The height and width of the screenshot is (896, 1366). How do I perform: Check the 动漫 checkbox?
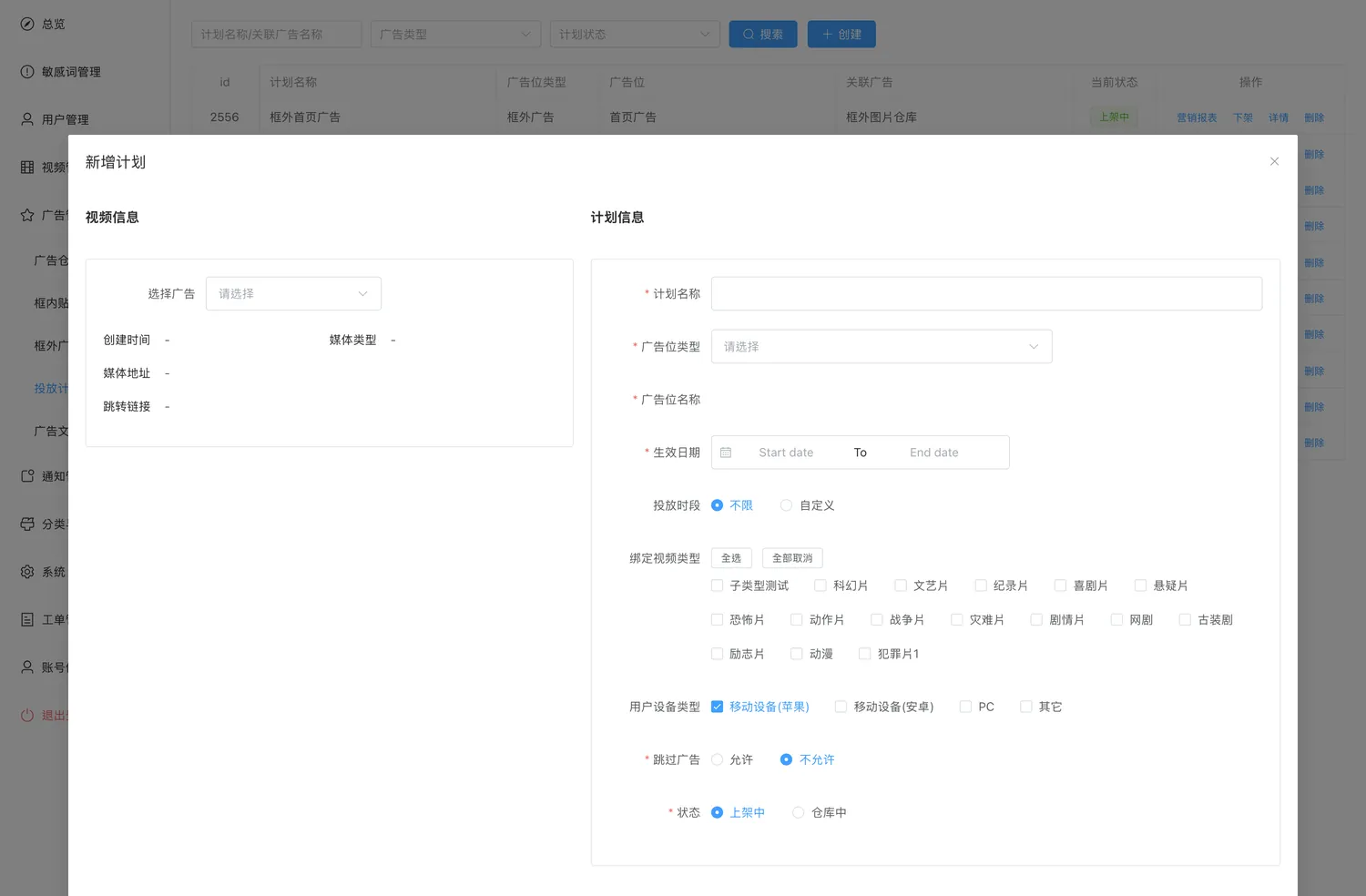click(x=797, y=654)
